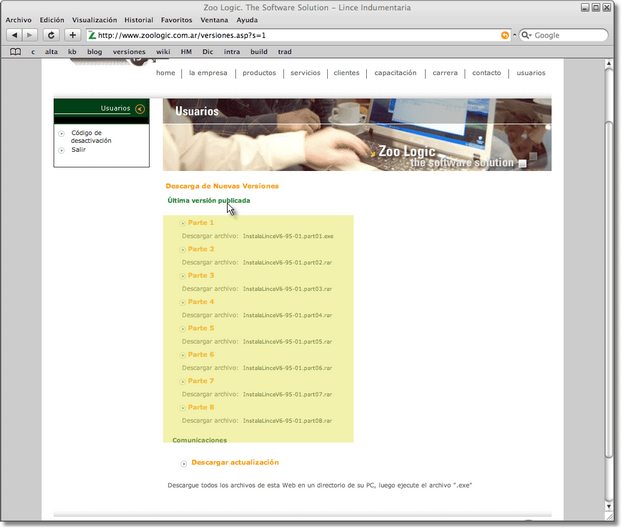The width and height of the screenshot is (622, 529).
Task: Open the Ventana menu
Action: [214, 20]
